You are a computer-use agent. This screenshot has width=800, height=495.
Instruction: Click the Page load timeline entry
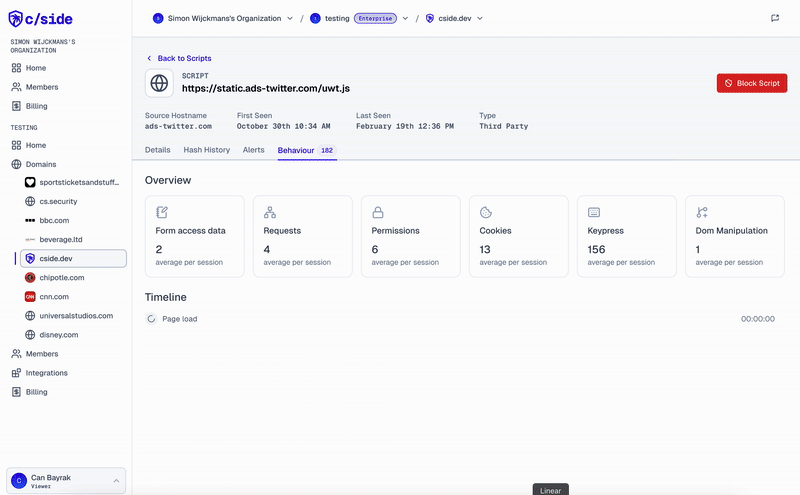pos(460,319)
